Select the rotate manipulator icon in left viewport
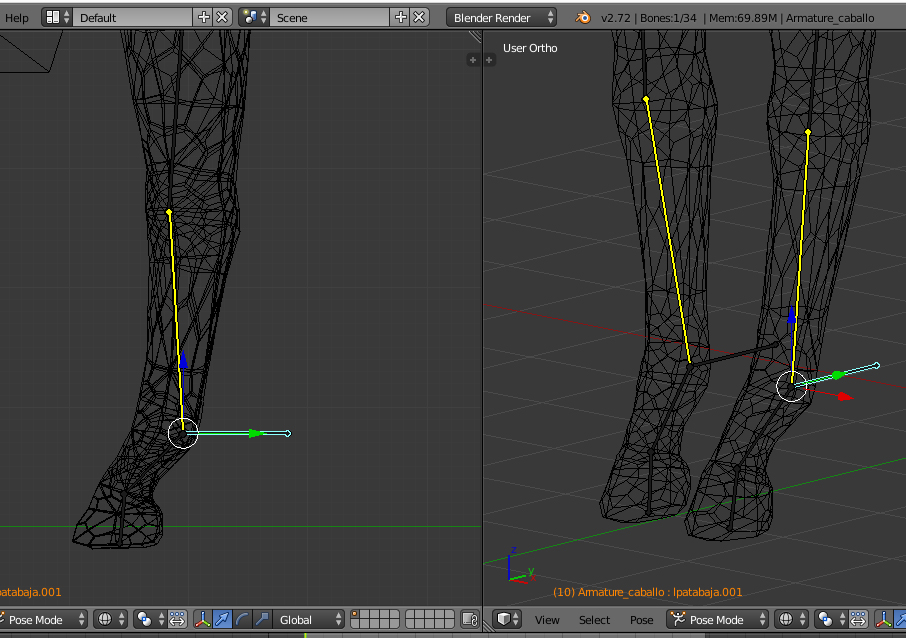Image resolution: width=906 pixels, height=638 pixels. tap(242, 620)
